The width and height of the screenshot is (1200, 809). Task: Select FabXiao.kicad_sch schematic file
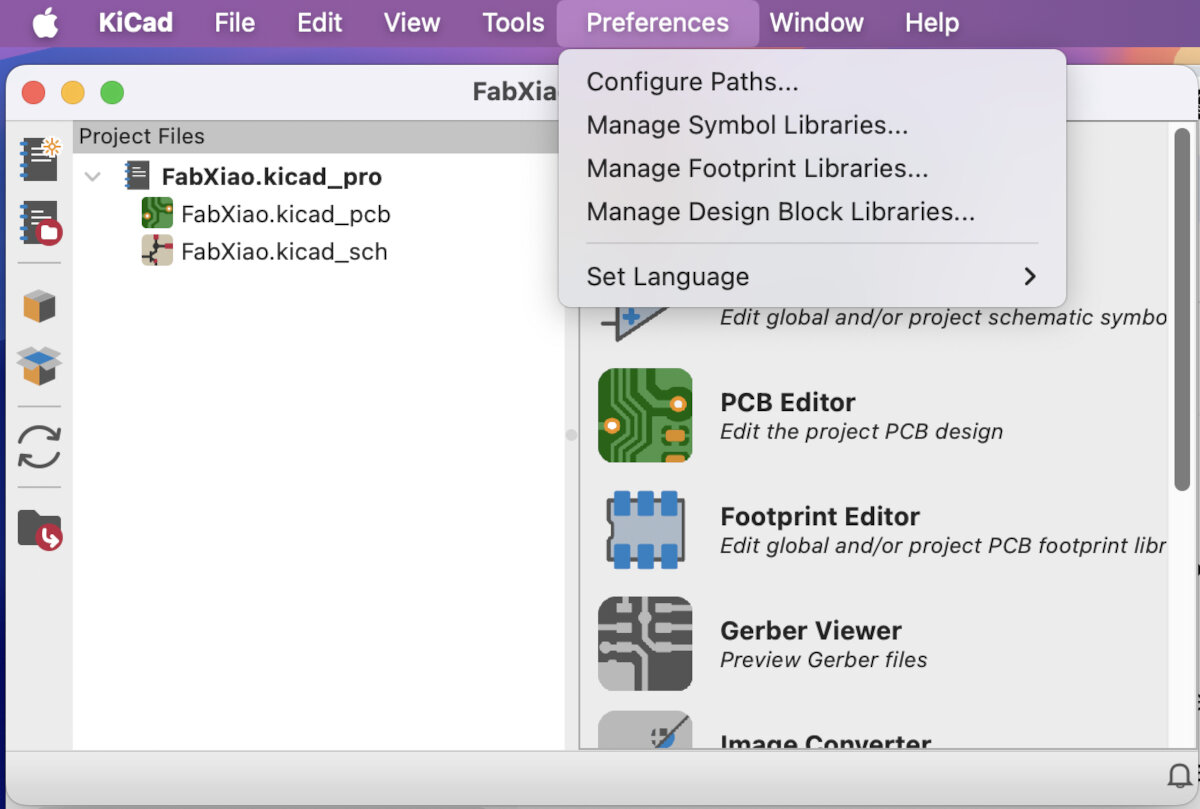click(x=284, y=251)
